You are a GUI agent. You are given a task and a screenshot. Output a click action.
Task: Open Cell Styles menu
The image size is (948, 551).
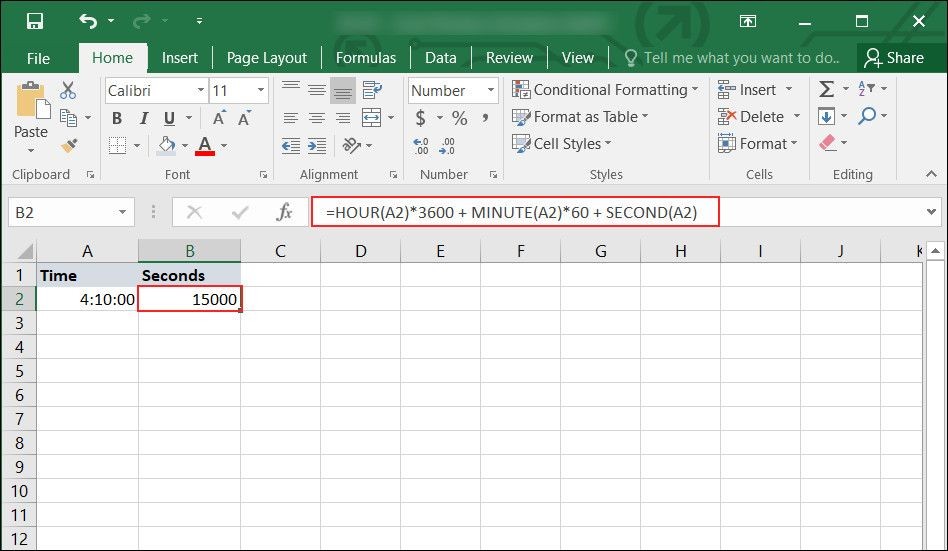562,144
